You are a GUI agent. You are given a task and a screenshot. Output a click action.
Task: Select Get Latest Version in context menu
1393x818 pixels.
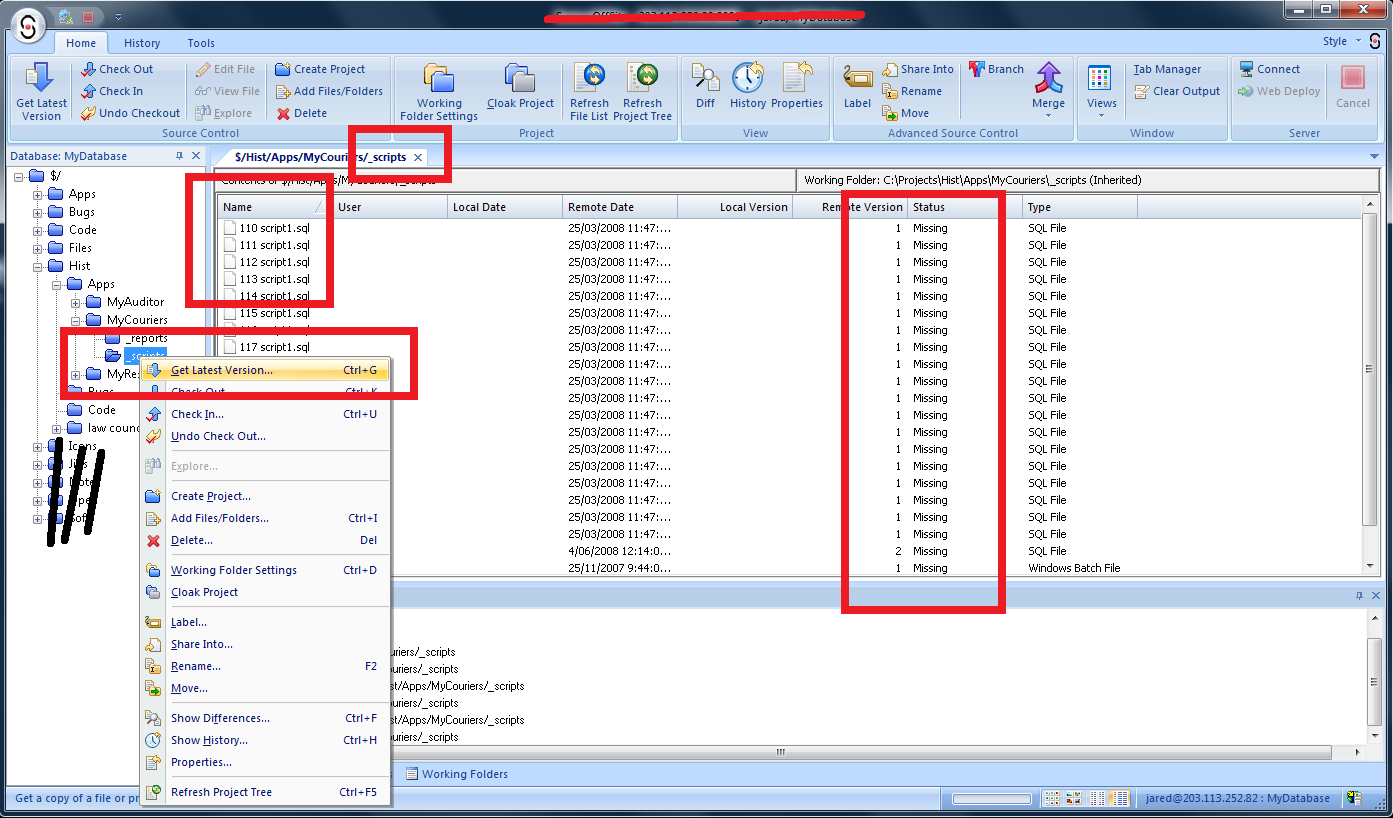click(x=265, y=370)
